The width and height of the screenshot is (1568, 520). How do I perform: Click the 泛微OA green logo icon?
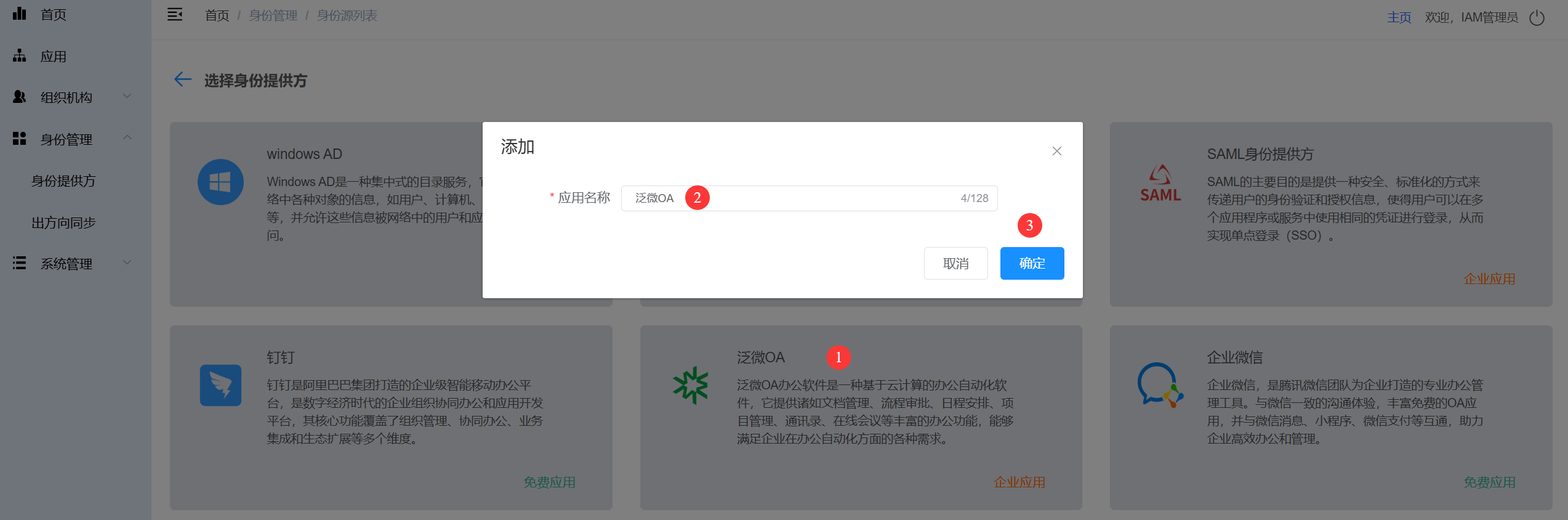(x=691, y=386)
